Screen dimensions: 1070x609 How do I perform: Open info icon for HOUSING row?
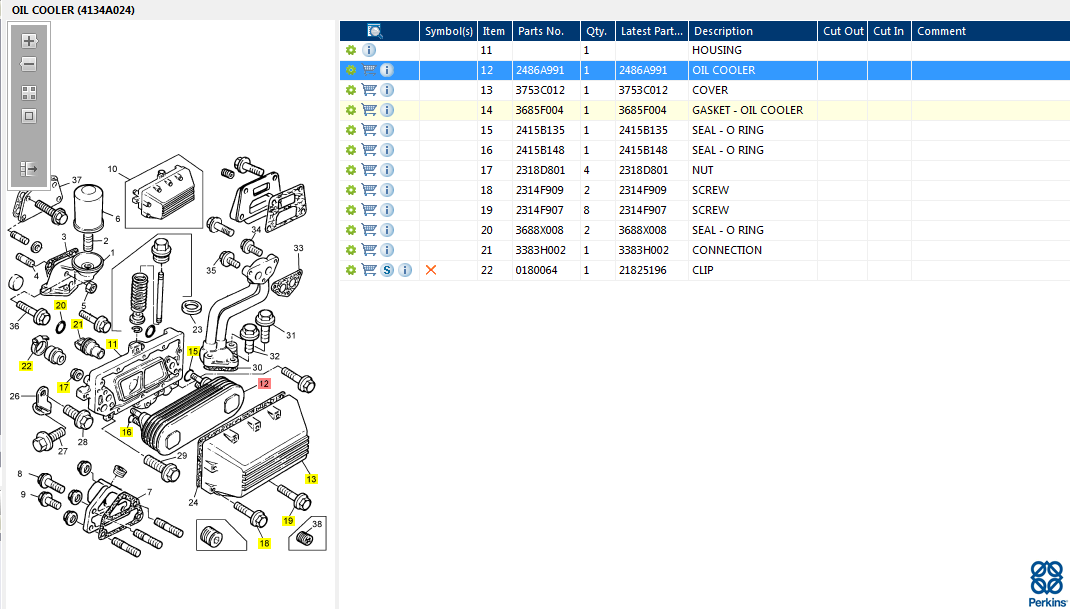pos(368,50)
